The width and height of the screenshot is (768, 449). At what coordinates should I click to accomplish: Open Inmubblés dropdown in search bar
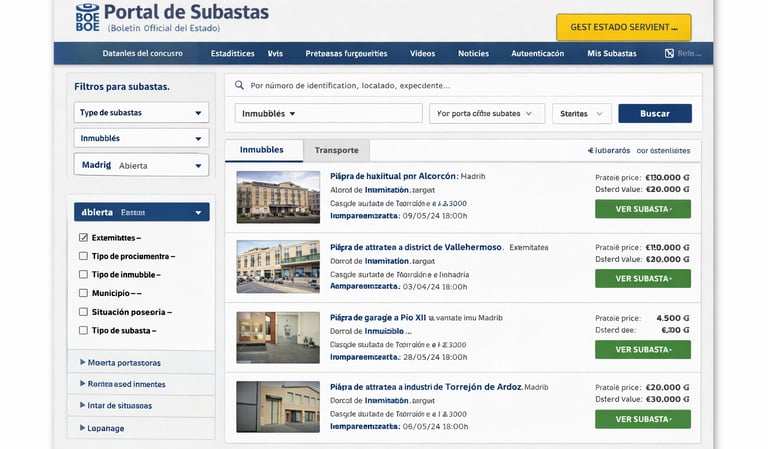coord(328,113)
